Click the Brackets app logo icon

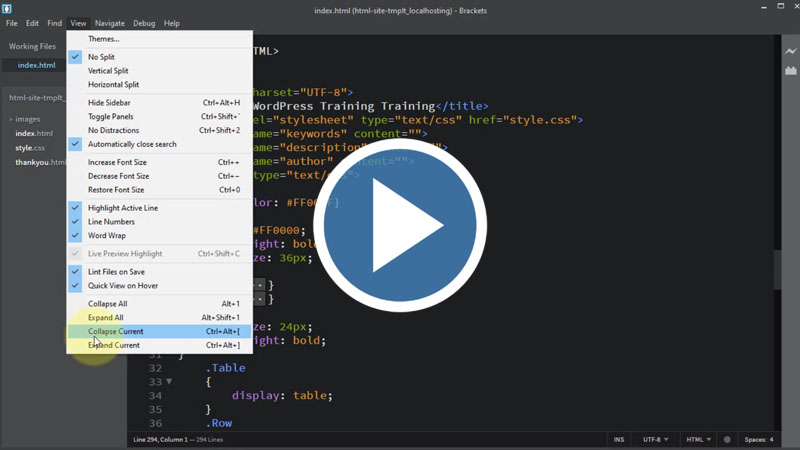(x=8, y=9)
